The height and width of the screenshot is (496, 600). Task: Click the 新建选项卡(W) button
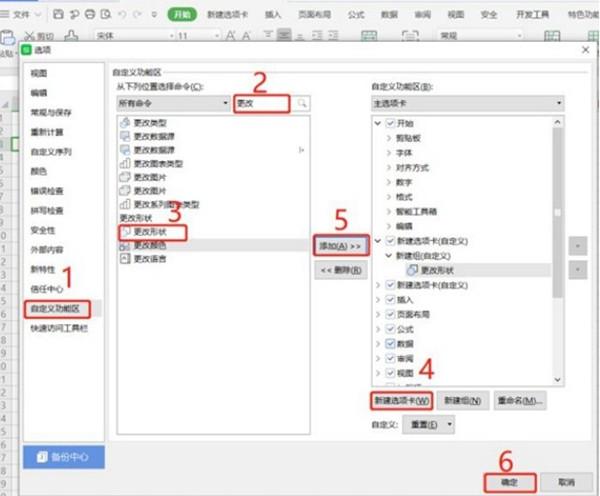pos(401,400)
